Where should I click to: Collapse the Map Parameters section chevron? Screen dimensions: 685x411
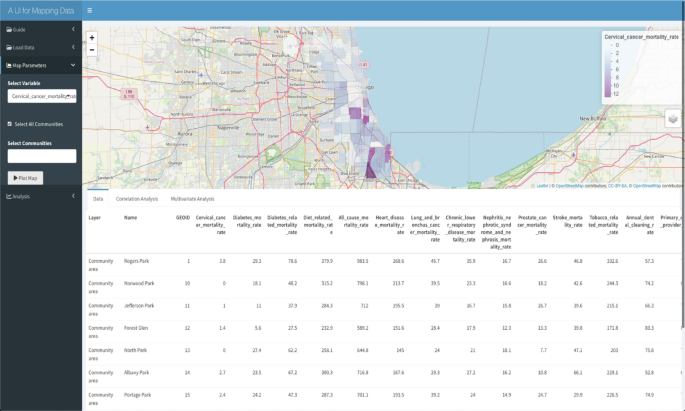click(73, 64)
